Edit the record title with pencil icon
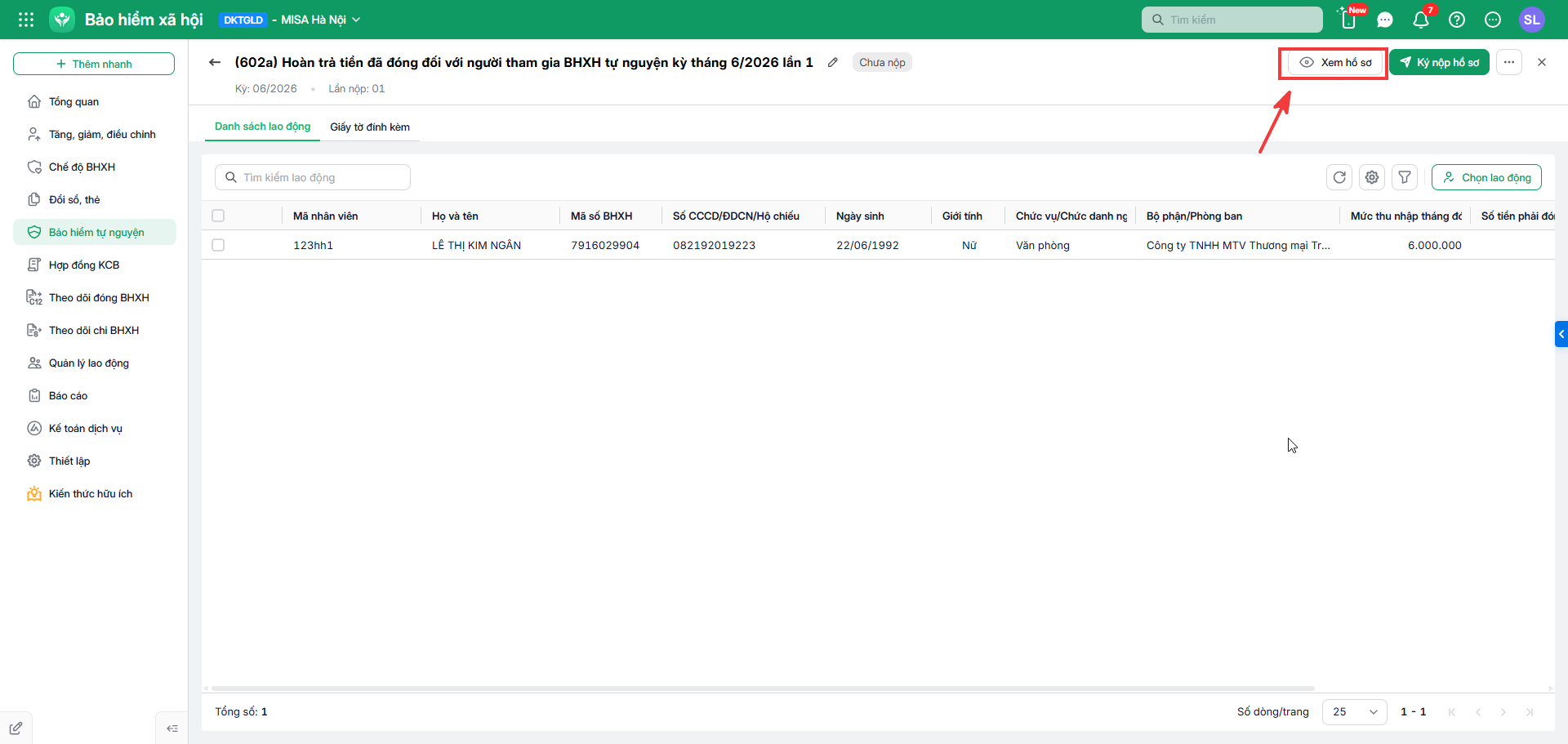The height and width of the screenshot is (744, 1568). coord(833,62)
